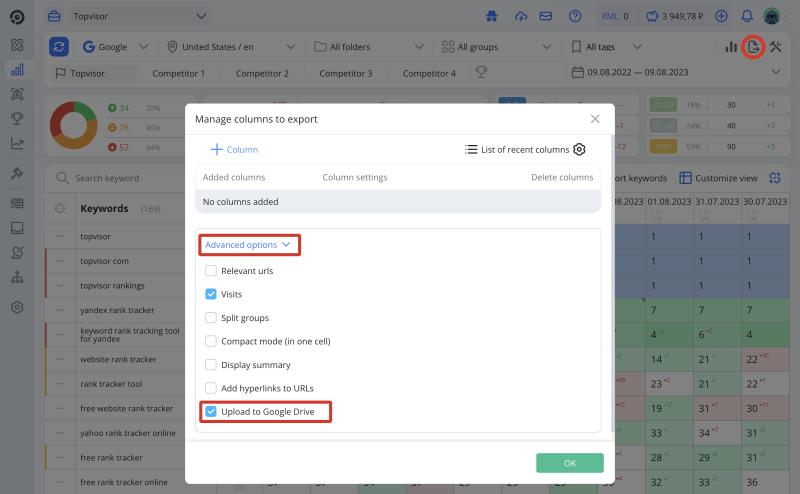Uncheck Upload to Google Drive
The image size is (800, 494).
point(211,411)
